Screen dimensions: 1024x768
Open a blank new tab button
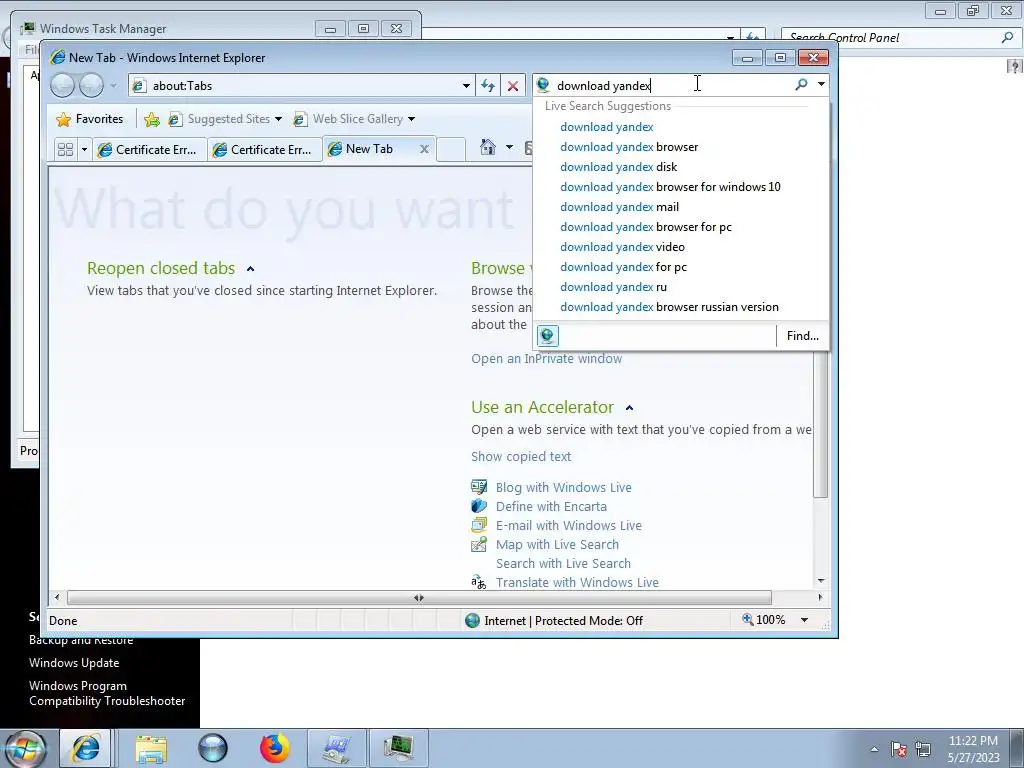(x=451, y=150)
